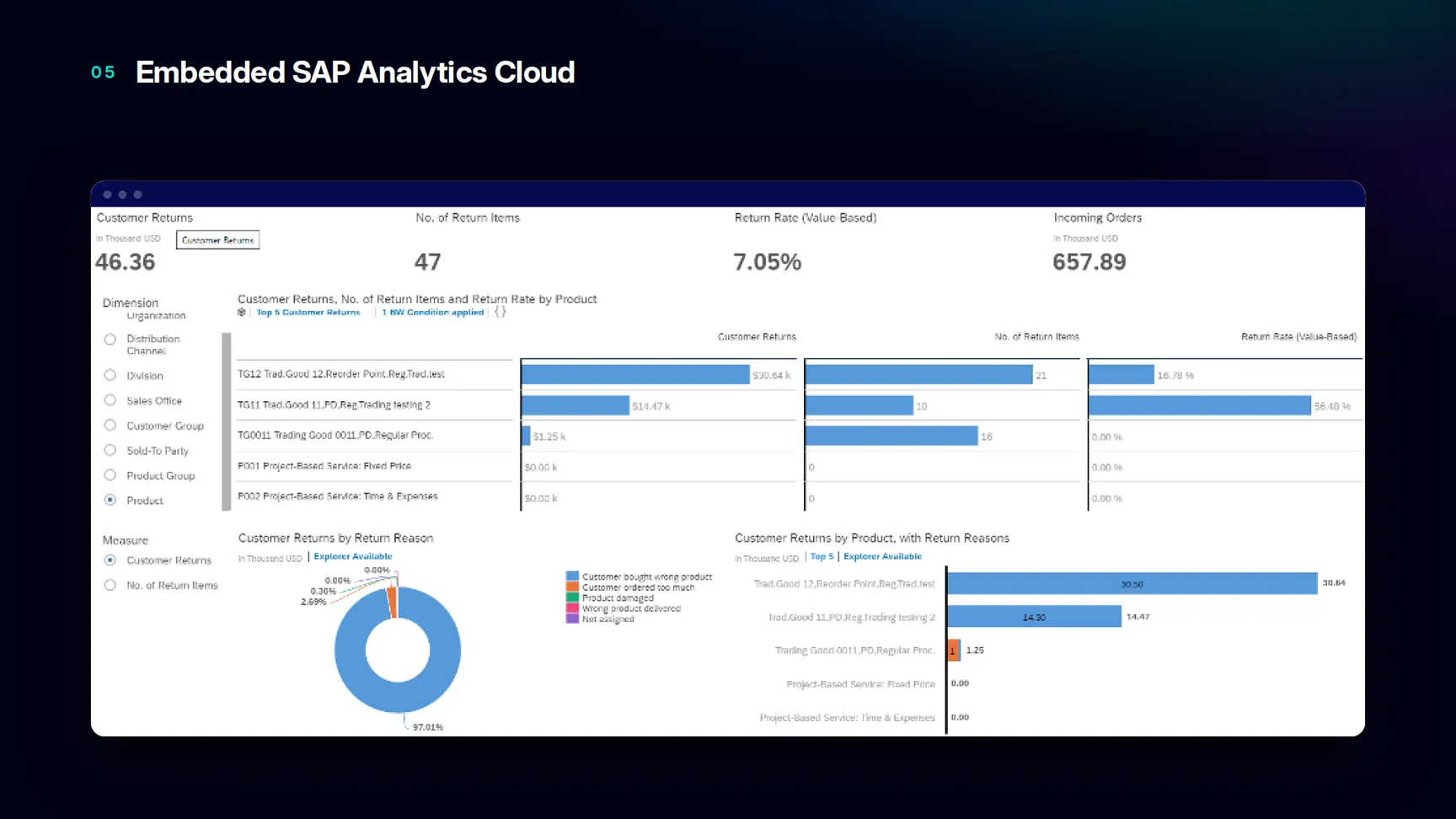Select the Sold-To Party dimension radio button
This screenshot has width=1456, height=819.
(x=110, y=450)
